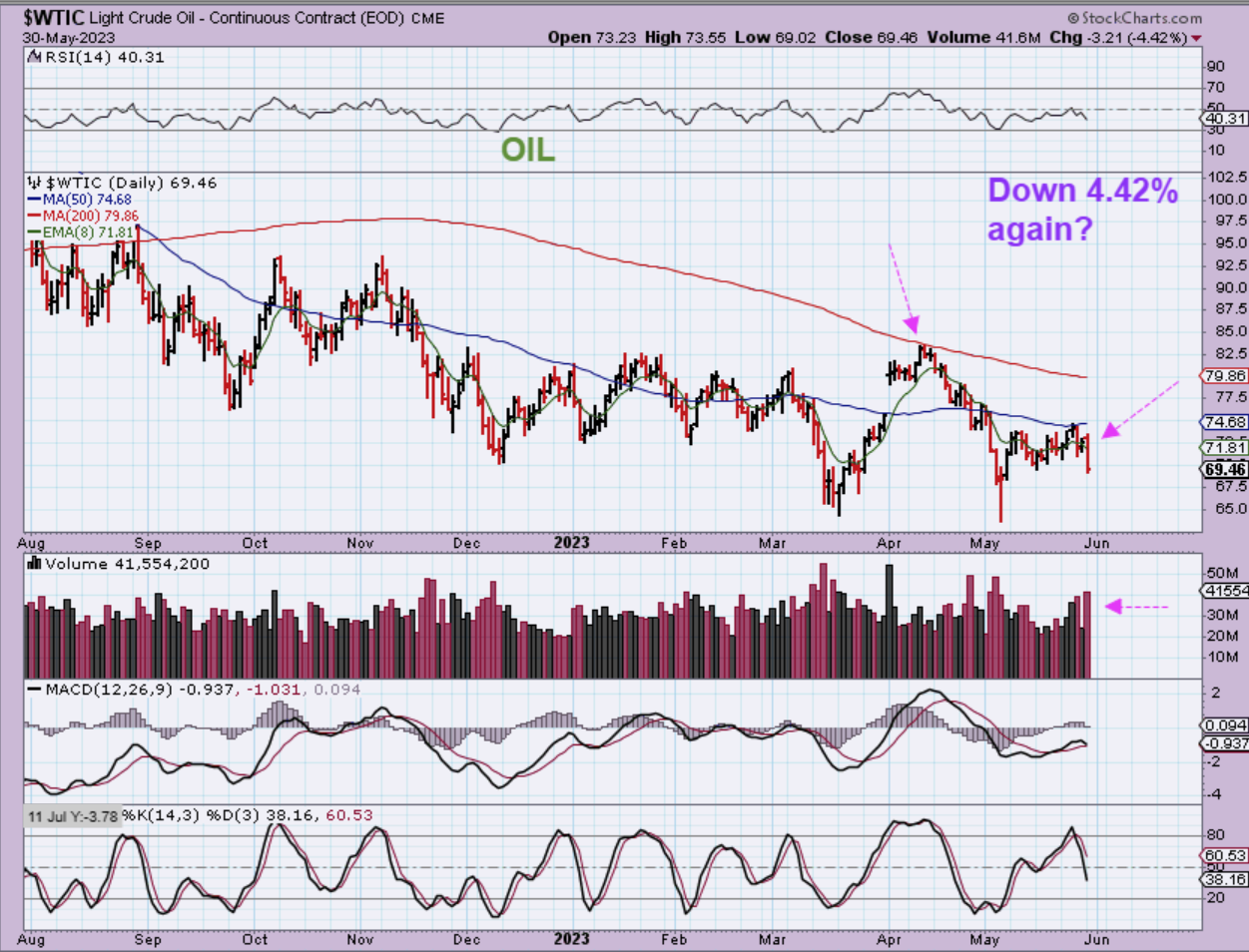1249x952 pixels.
Task: Click the '$WTIC (Daily) 69.46' legend entry
Action: [130, 183]
